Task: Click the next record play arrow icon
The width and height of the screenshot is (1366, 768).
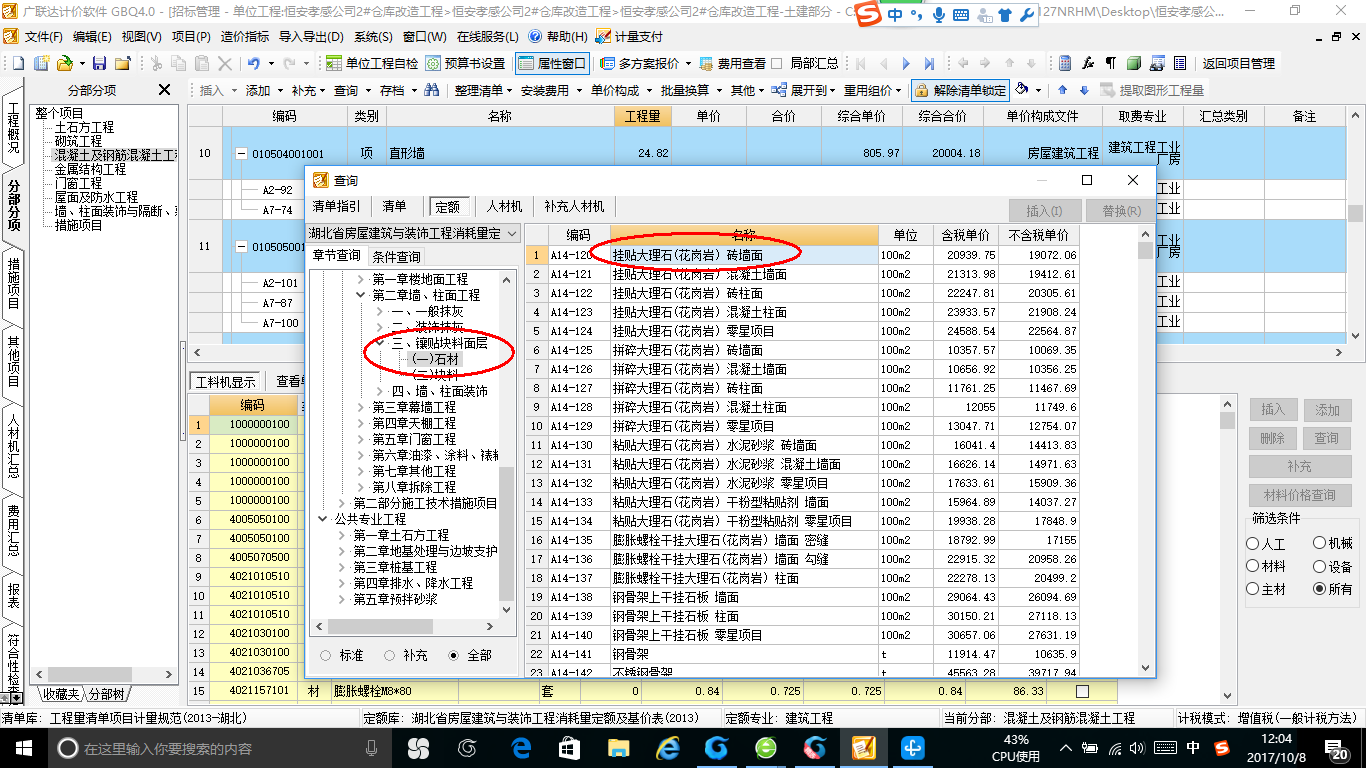Action: pos(907,63)
